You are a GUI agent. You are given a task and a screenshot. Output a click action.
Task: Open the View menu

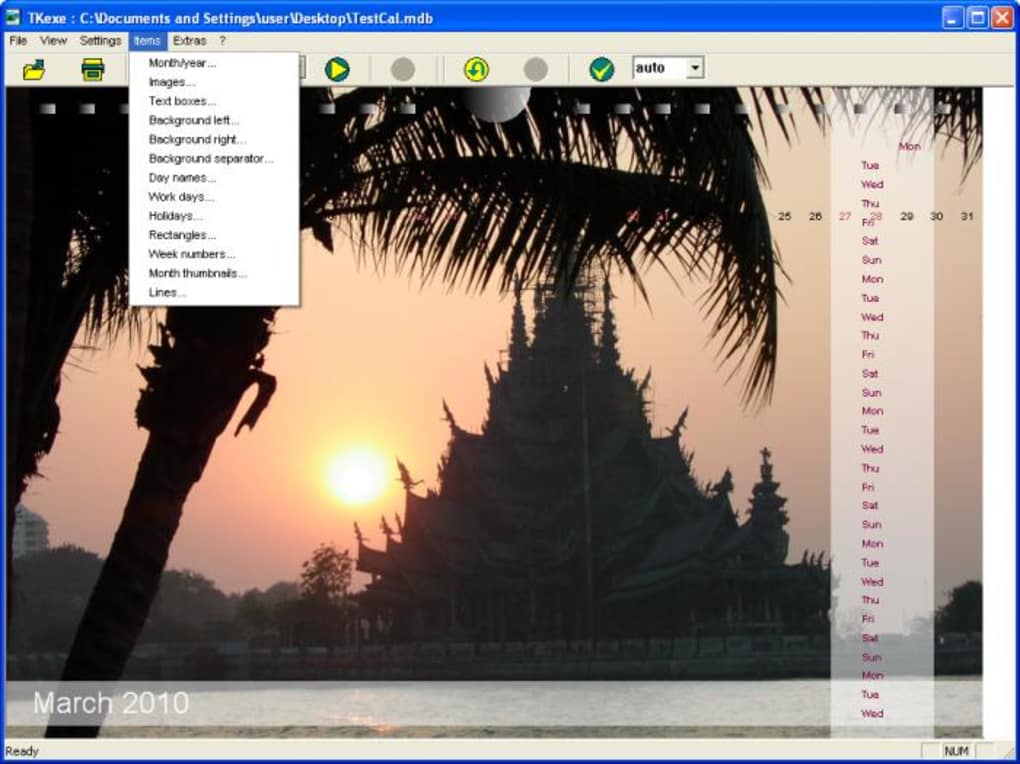(53, 40)
